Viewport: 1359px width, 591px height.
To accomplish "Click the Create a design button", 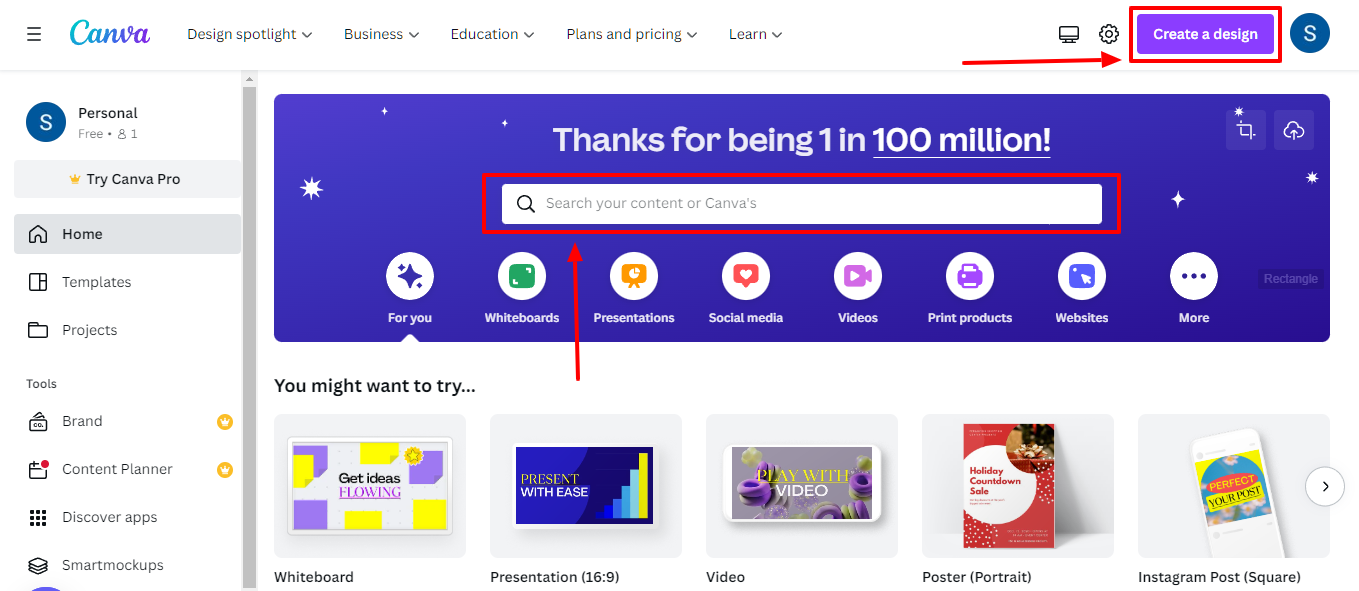I will pyautogui.click(x=1205, y=34).
